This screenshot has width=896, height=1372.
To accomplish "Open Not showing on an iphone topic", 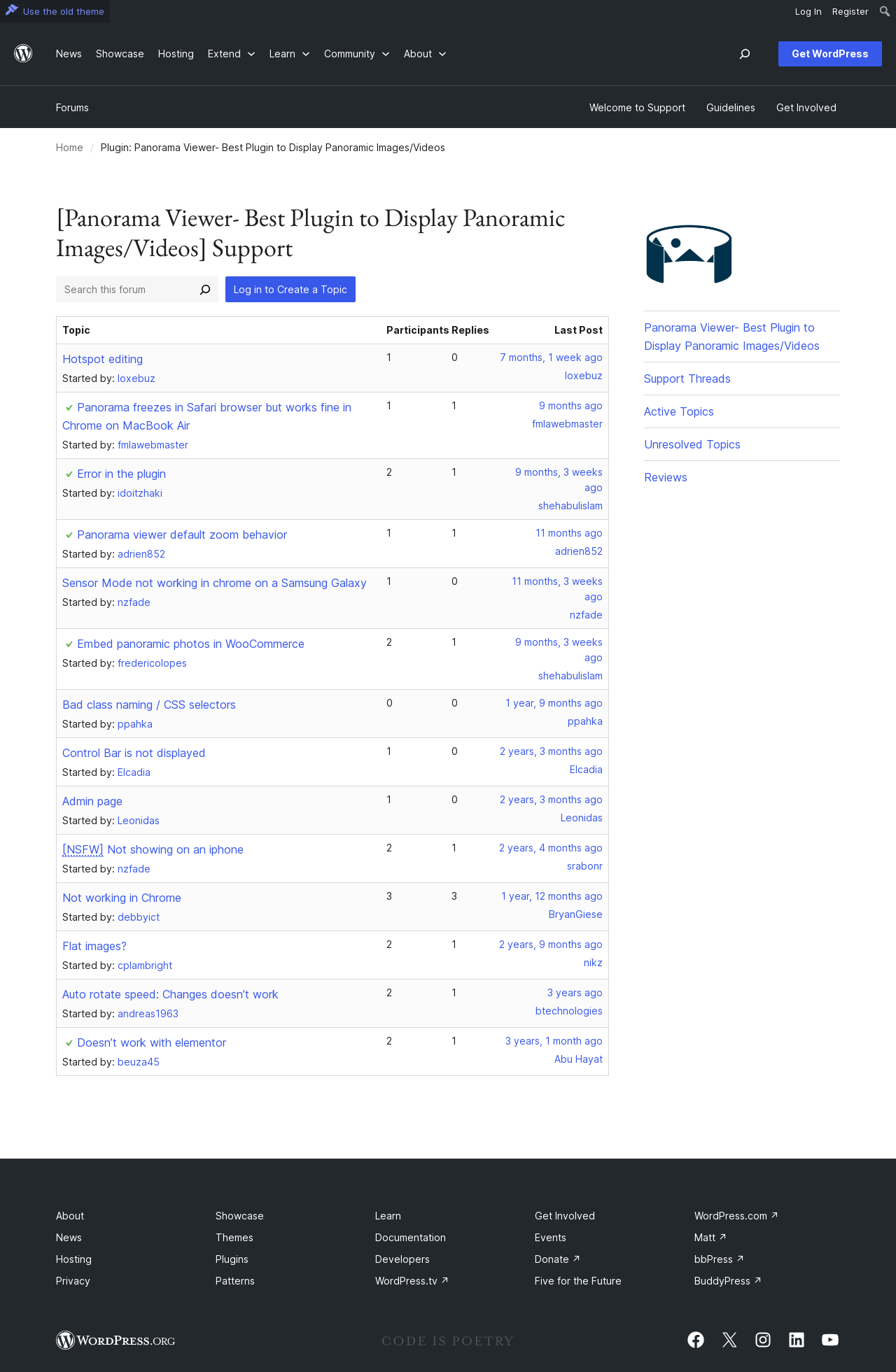I will coord(153,849).
